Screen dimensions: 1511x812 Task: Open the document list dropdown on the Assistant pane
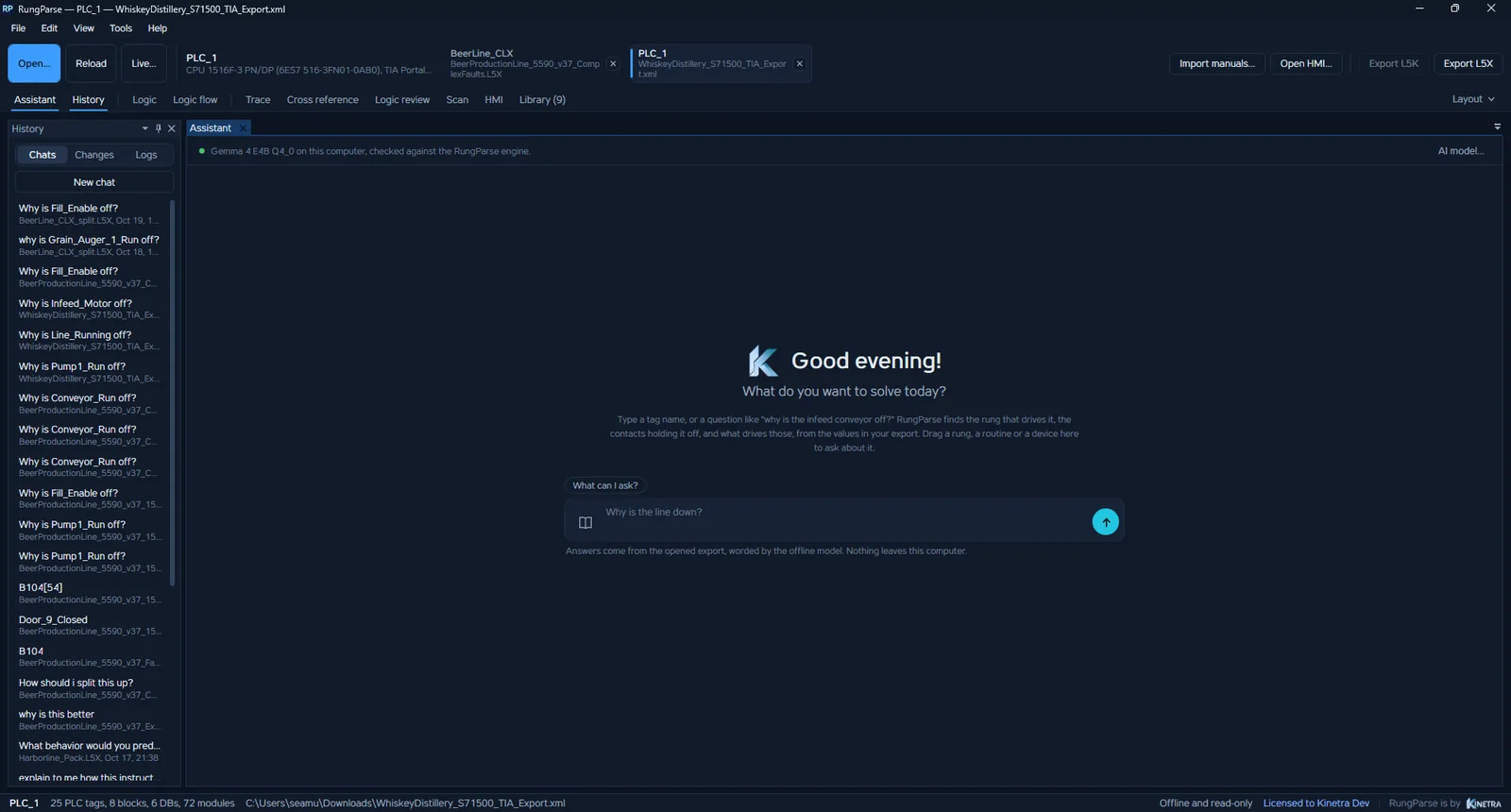1497,127
